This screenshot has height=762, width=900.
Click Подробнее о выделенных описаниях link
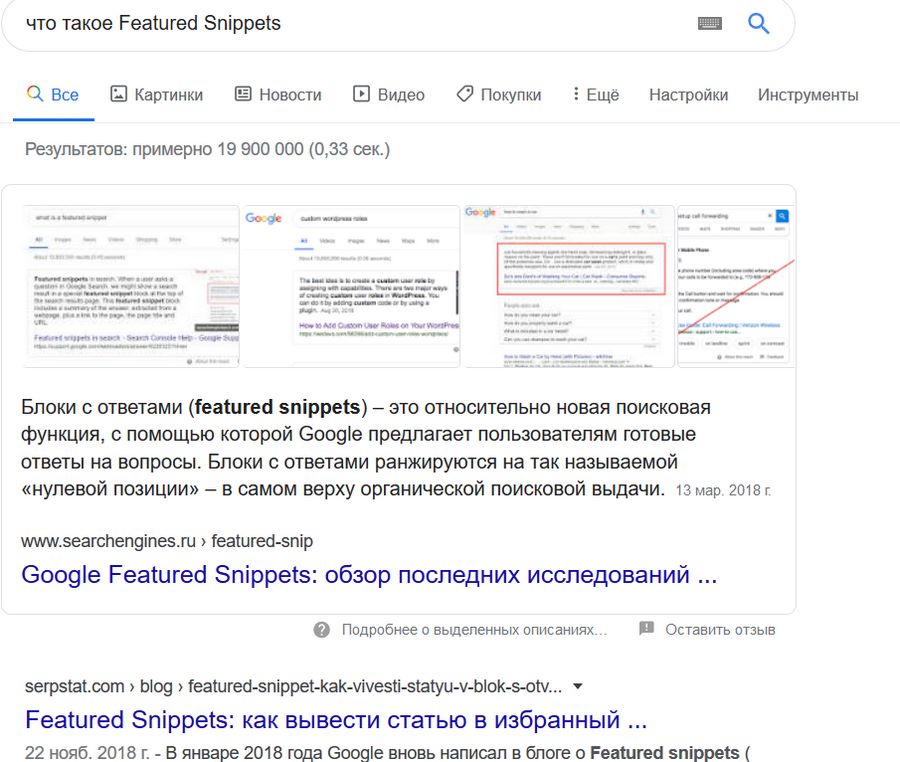click(x=474, y=630)
